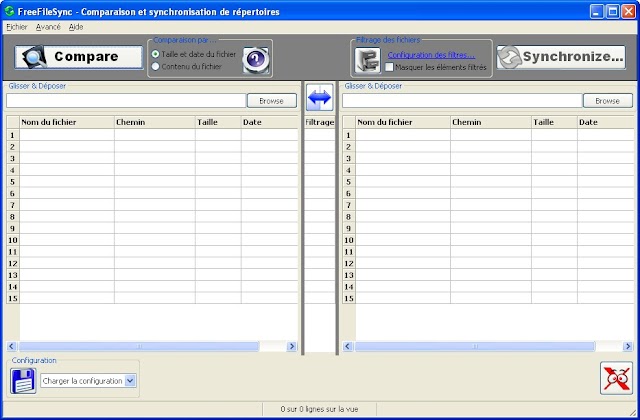This screenshot has width=640, height=420.
Task: Close the FreeFileSync window
Action: pos(628,11)
